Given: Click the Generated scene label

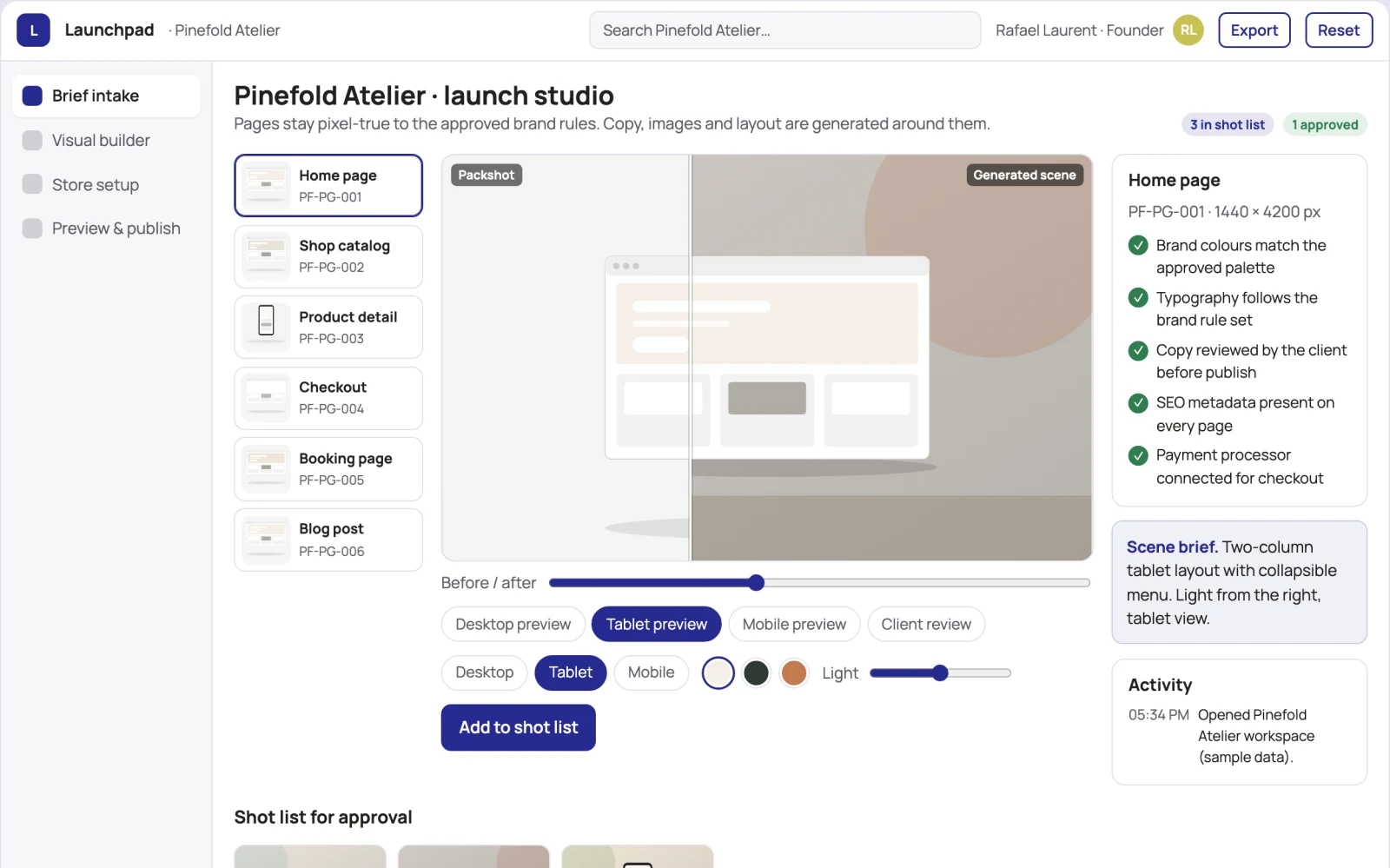Looking at the screenshot, I should 1024,175.
